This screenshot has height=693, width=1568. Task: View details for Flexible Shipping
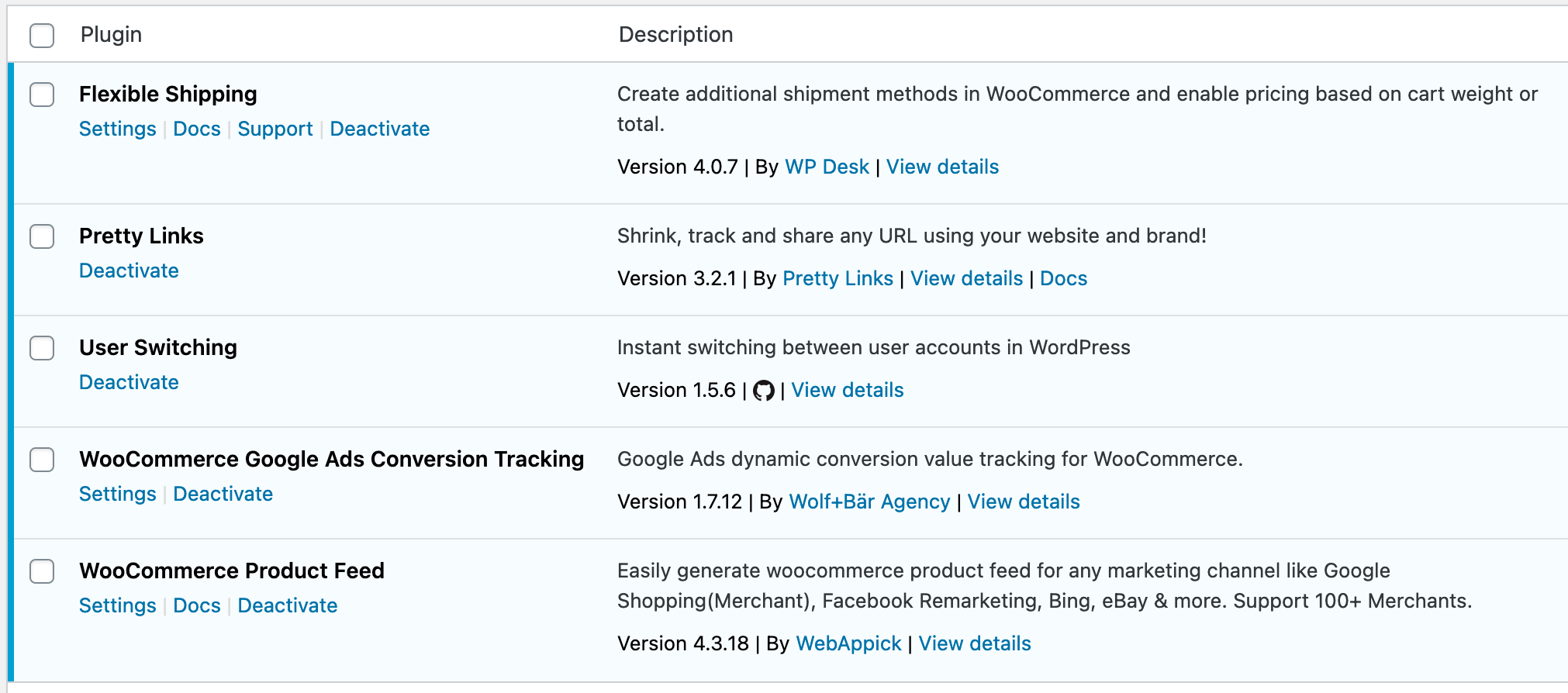(x=943, y=167)
